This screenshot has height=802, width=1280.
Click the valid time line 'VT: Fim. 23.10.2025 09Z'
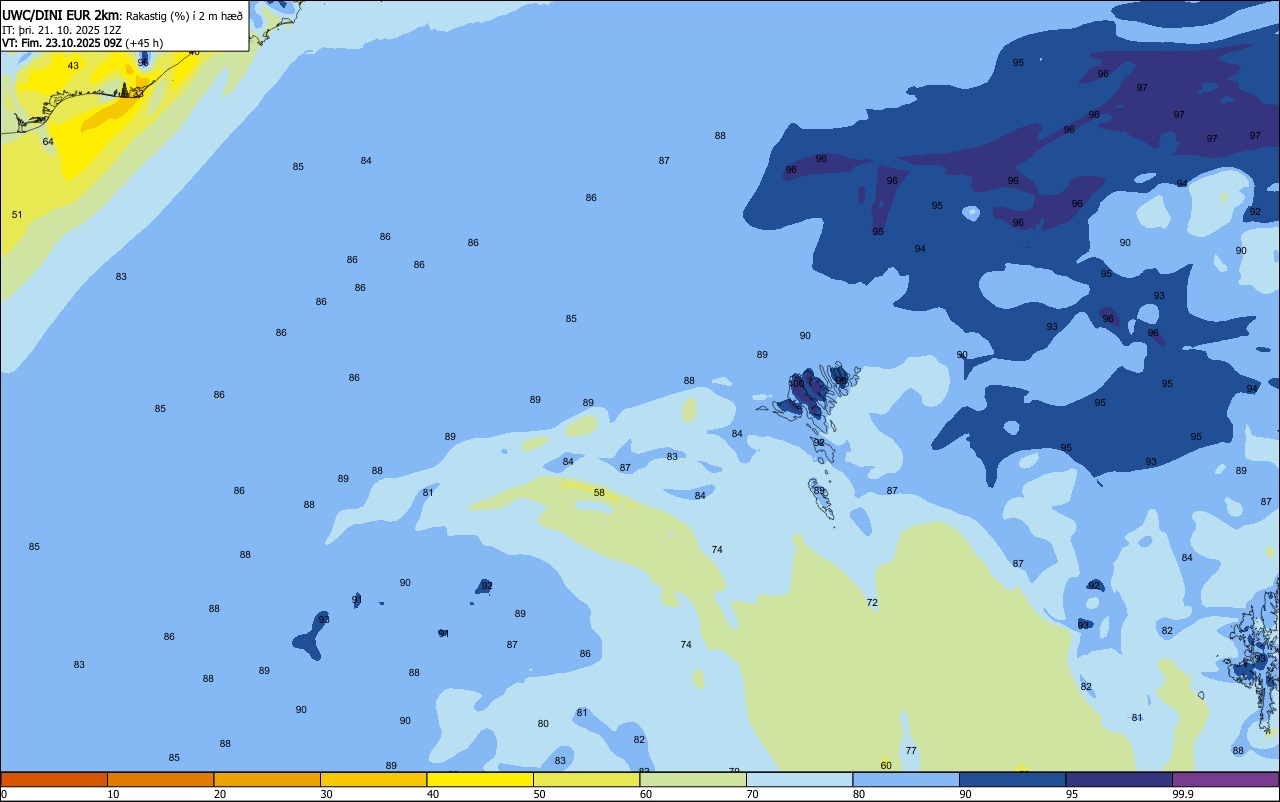tap(63, 43)
